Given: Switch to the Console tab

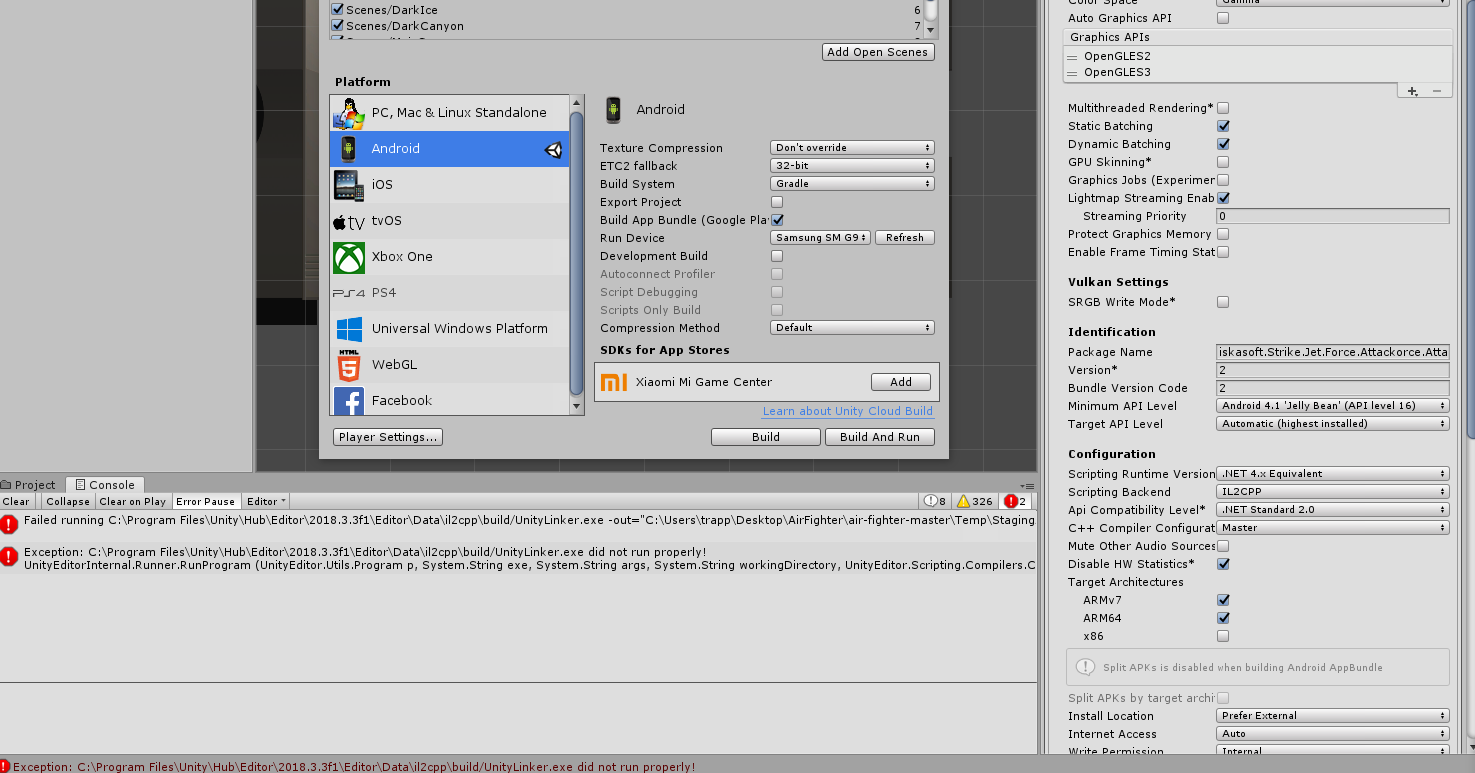Looking at the screenshot, I should pyautogui.click(x=105, y=485).
